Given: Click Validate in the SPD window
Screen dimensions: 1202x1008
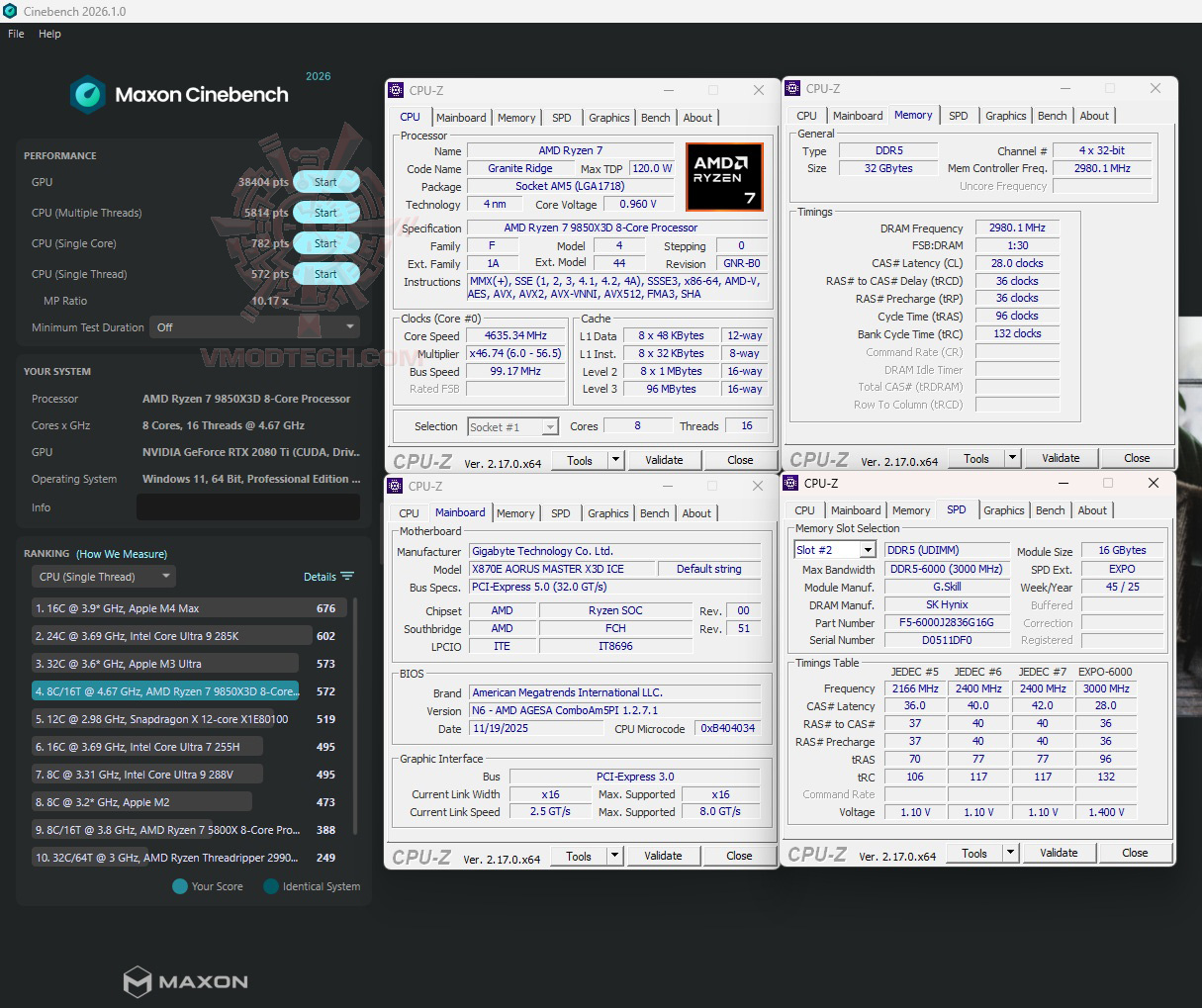Looking at the screenshot, I should [x=1059, y=853].
